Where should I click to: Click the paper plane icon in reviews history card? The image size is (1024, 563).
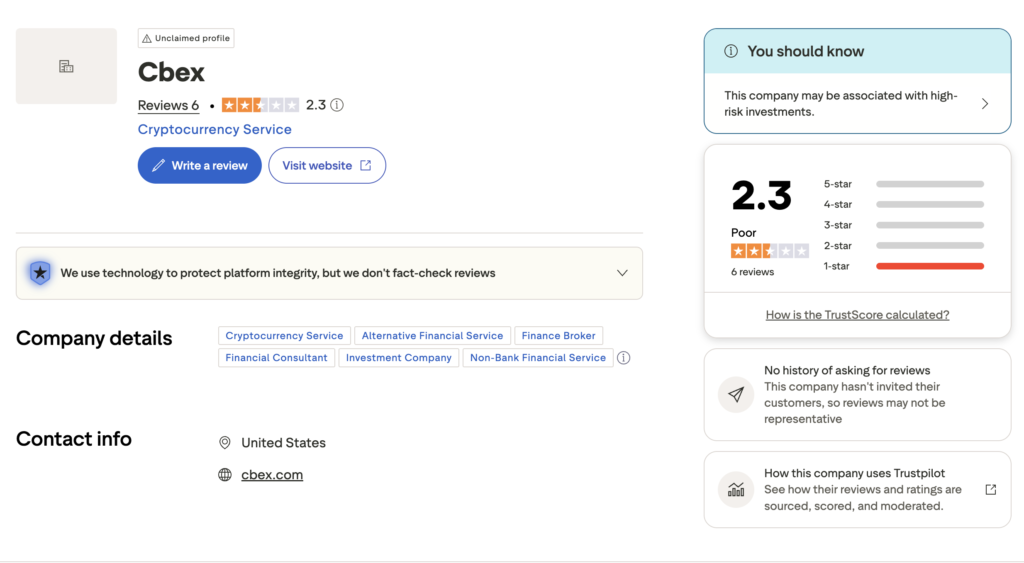click(736, 394)
